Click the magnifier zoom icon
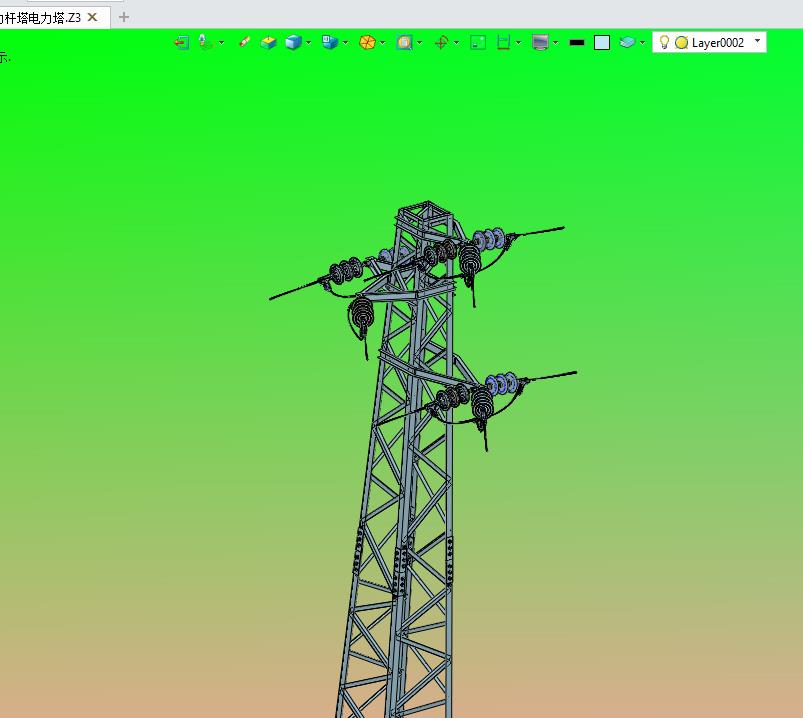This screenshot has height=718, width=803. point(404,42)
